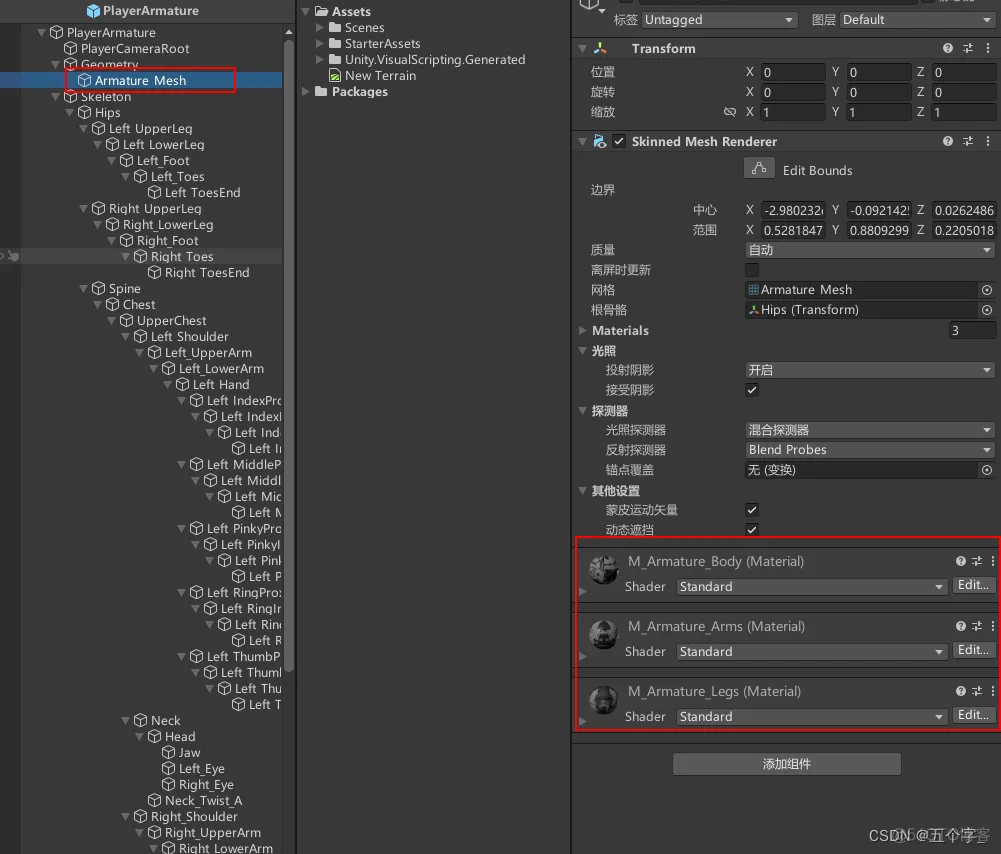Screen dimensions: 1001x854
Task: Open object picker for Armature Mesh field
Action: [x=987, y=290]
